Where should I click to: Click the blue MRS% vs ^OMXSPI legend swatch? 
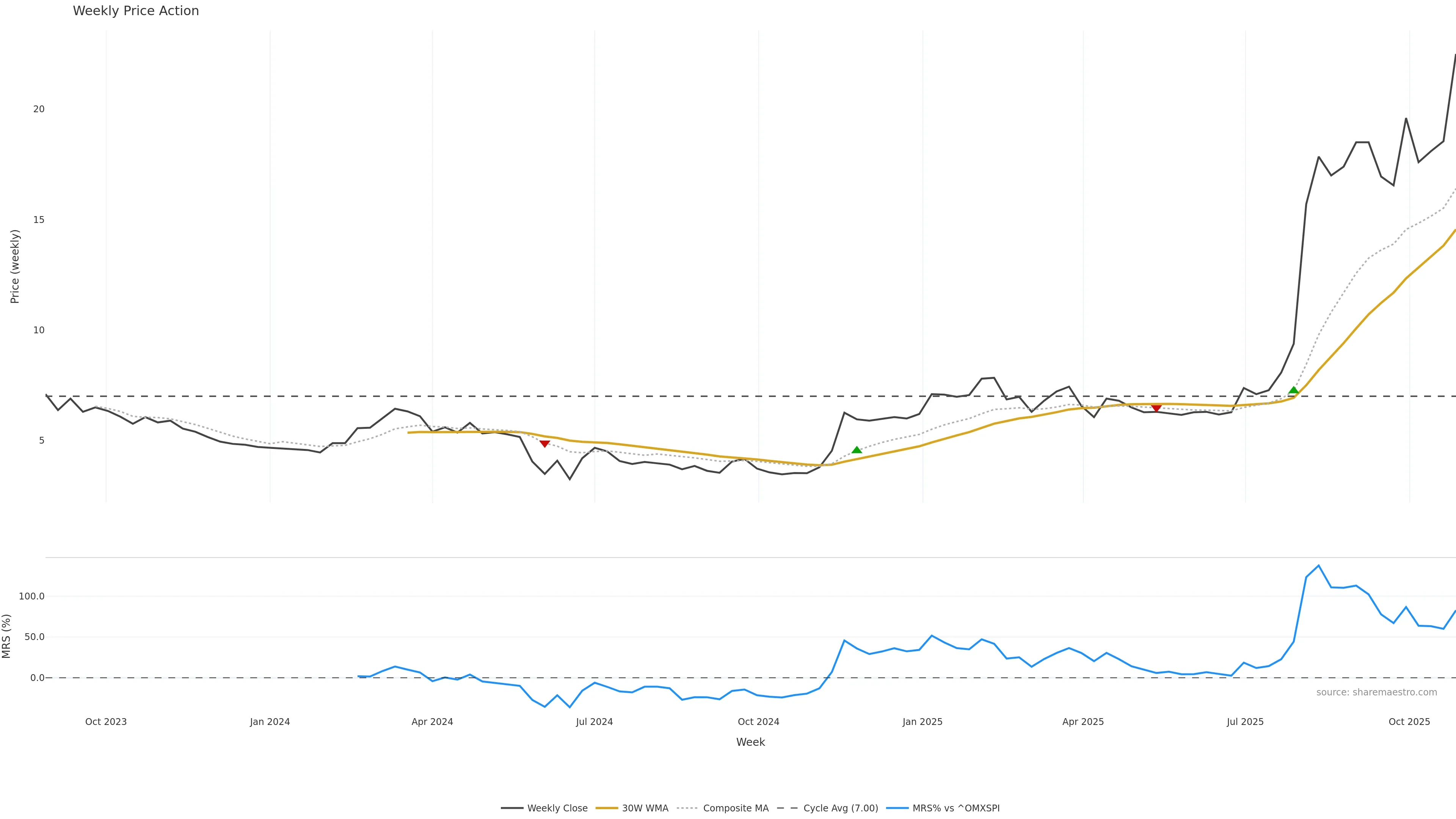point(897,808)
